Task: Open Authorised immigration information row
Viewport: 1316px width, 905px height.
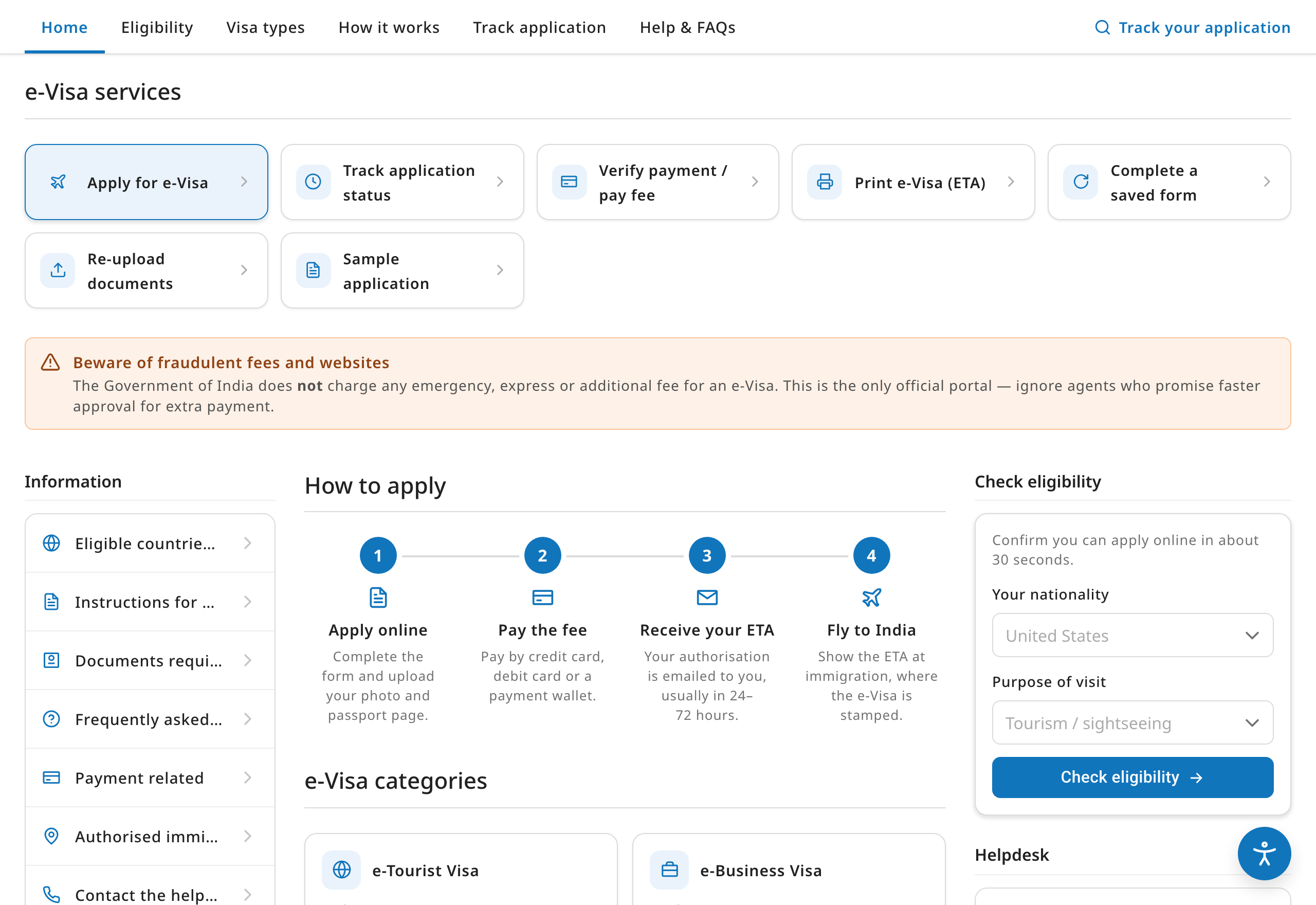Action: pos(150,837)
